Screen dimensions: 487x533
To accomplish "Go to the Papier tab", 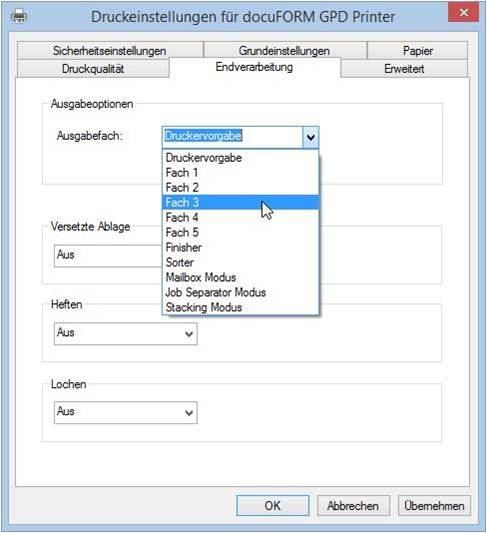I will [x=418, y=51].
